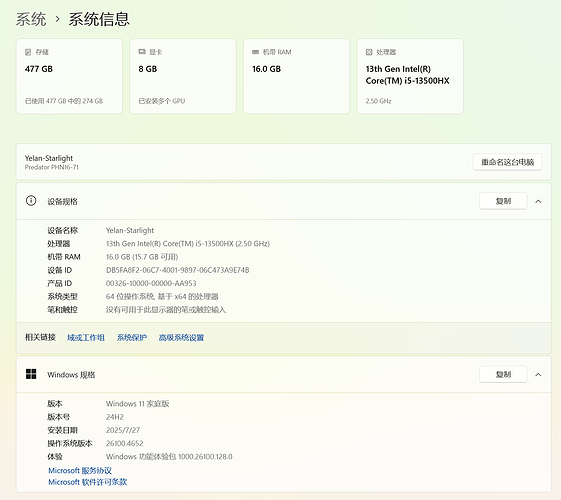Click the 设备规格 section header text
This screenshot has height=500, width=561.
(x=63, y=201)
